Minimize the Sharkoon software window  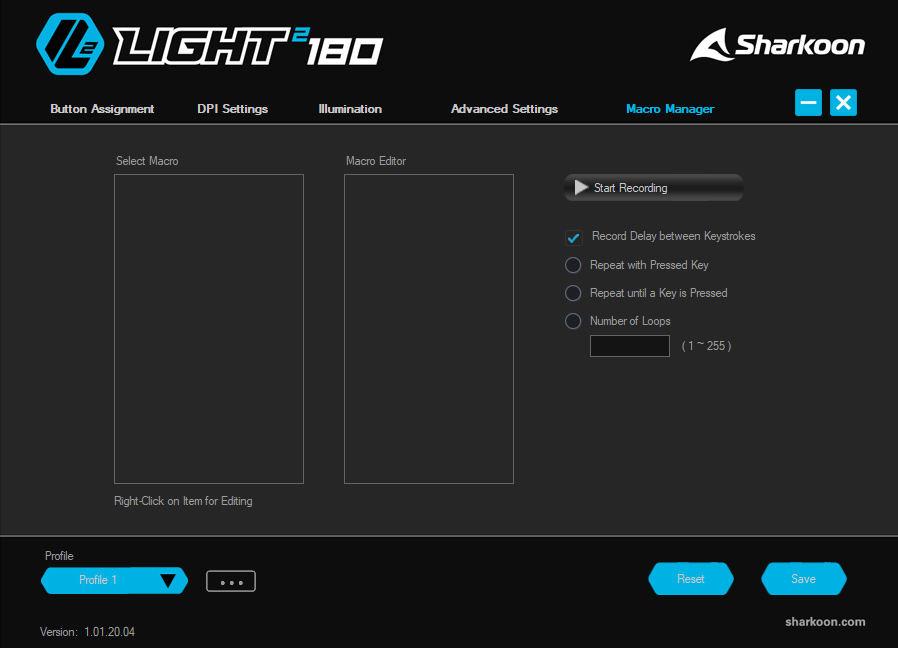(808, 103)
